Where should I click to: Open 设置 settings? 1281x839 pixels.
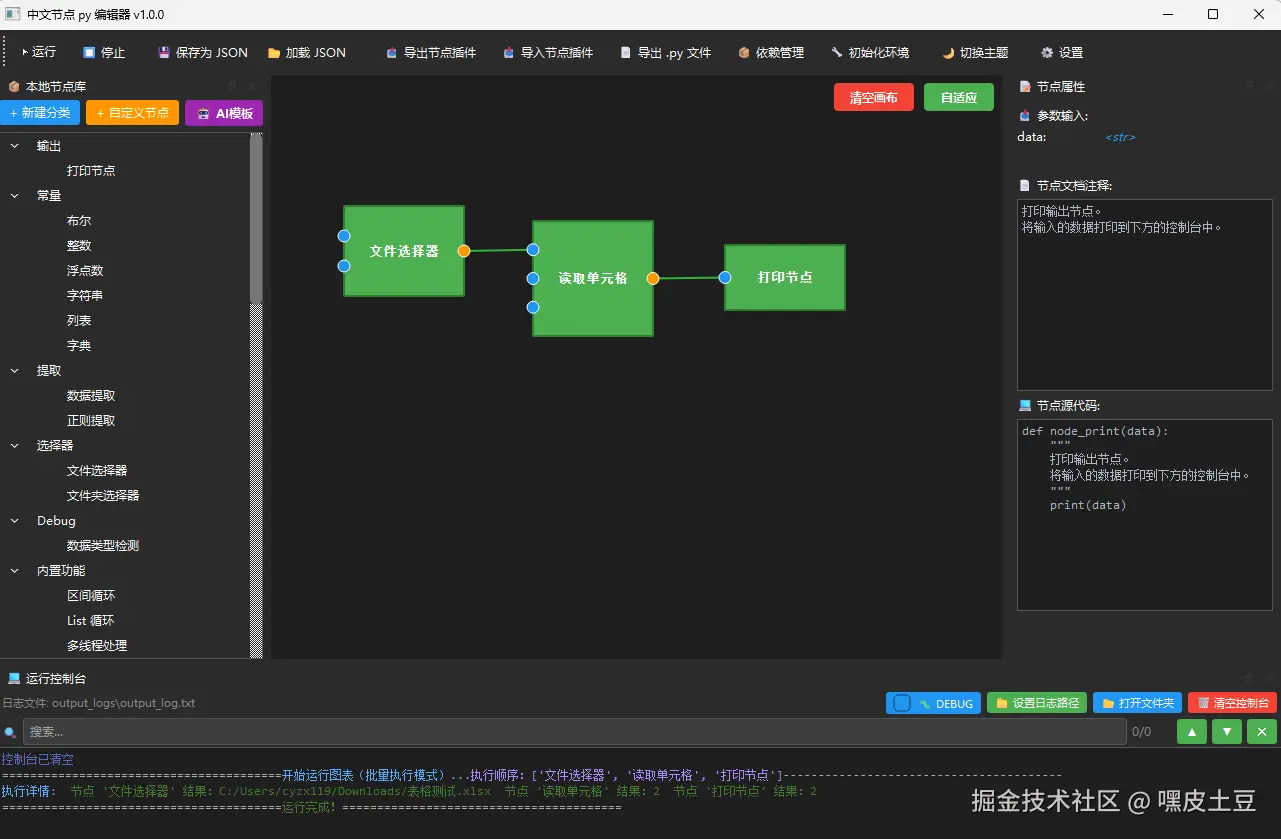pyautogui.click(x=1061, y=52)
